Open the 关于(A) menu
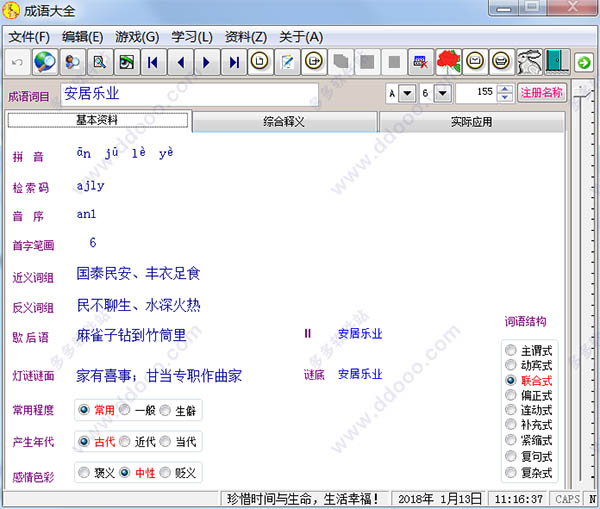This screenshot has height=509, width=600. click(301, 37)
